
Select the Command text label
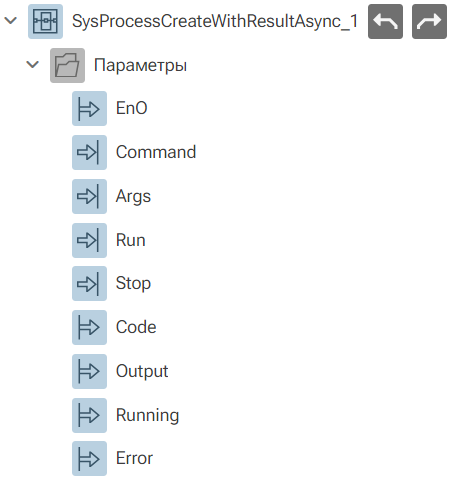point(156,152)
